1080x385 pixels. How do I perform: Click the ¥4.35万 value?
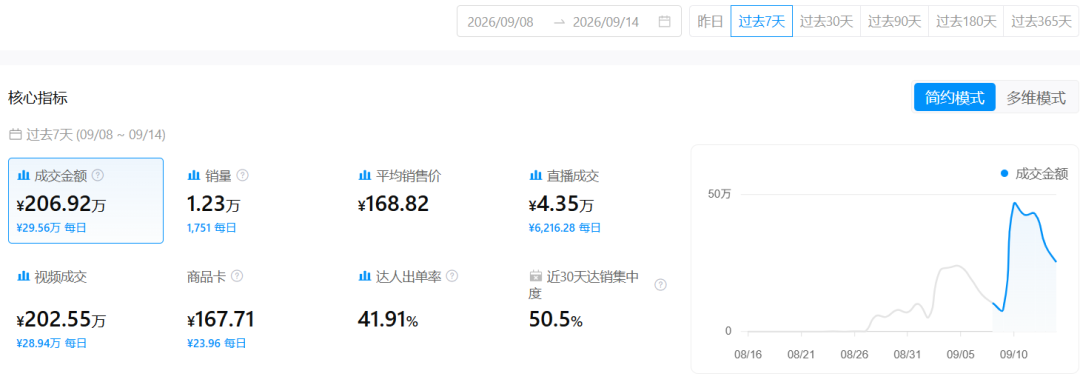561,204
